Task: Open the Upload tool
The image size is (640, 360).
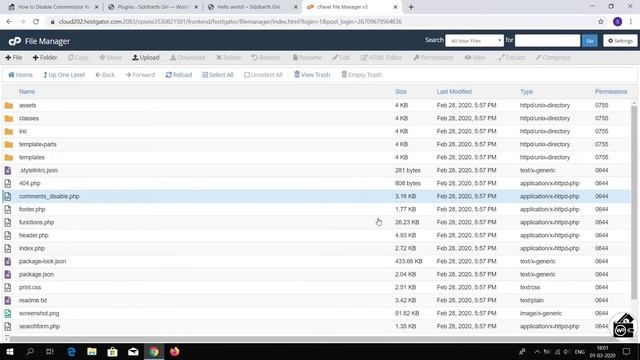Action: [146, 58]
